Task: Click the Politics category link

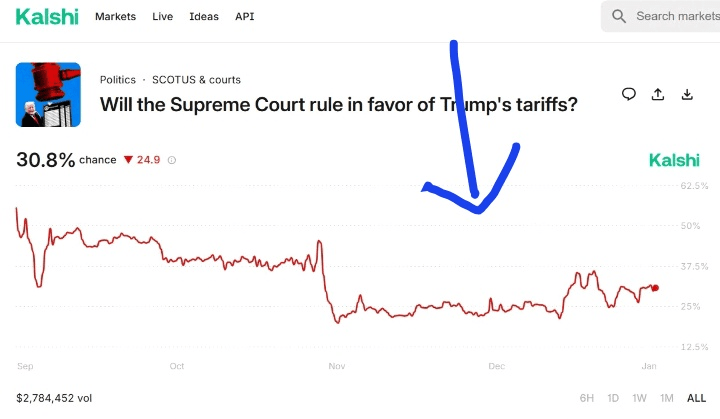Action: point(118,80)
